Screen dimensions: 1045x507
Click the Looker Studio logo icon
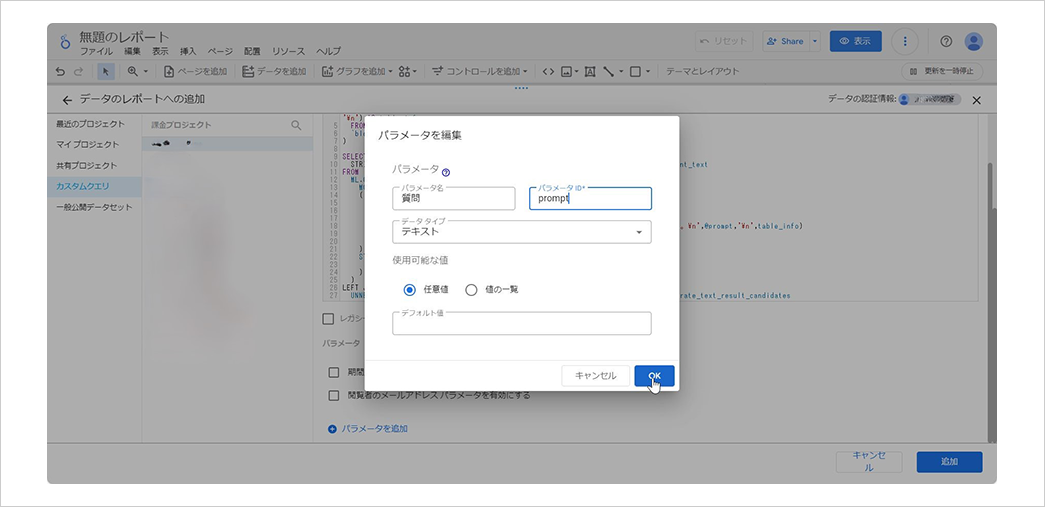point(65,41)
